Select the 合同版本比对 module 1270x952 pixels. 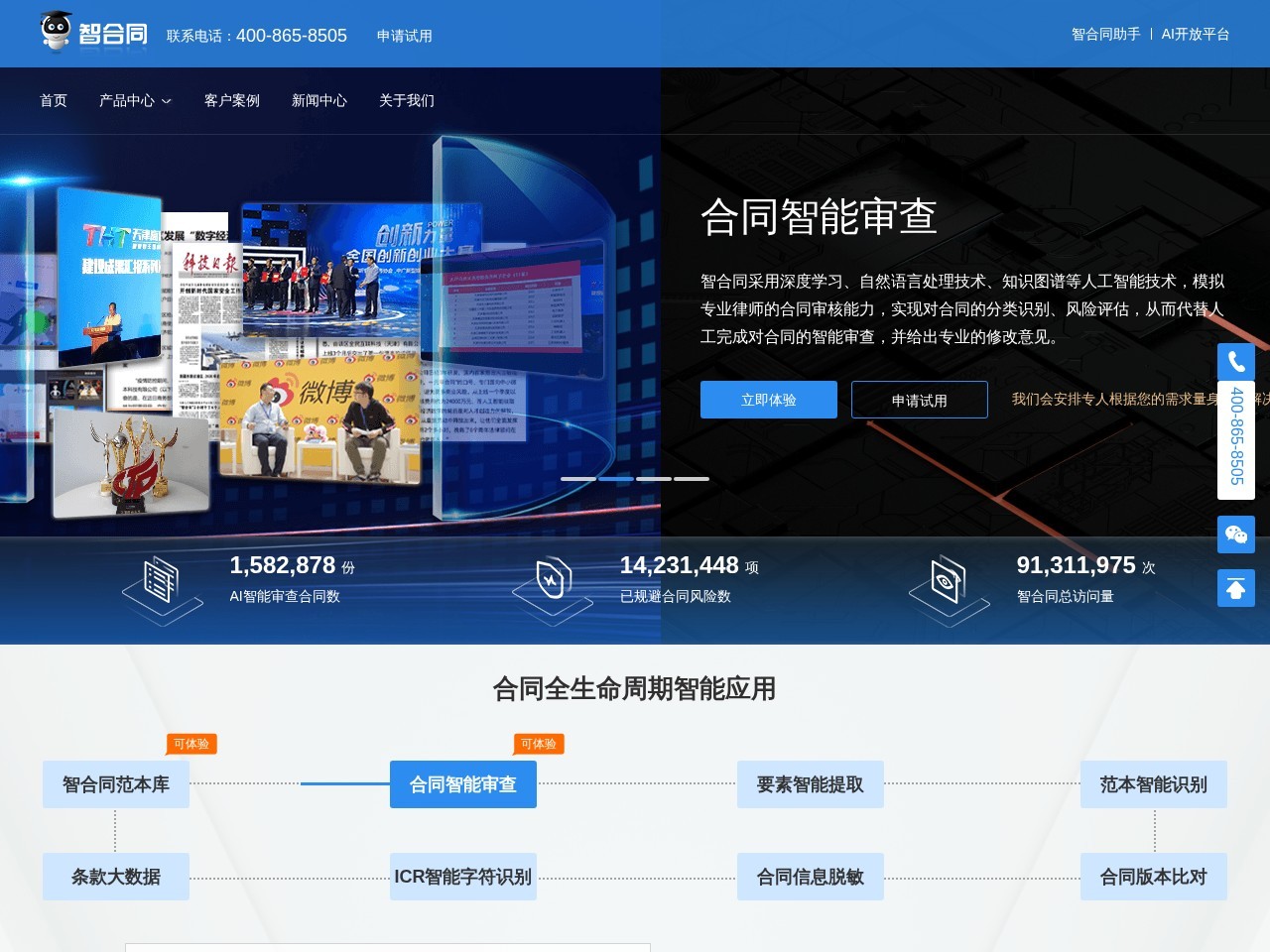click(x=1154, y=877)
